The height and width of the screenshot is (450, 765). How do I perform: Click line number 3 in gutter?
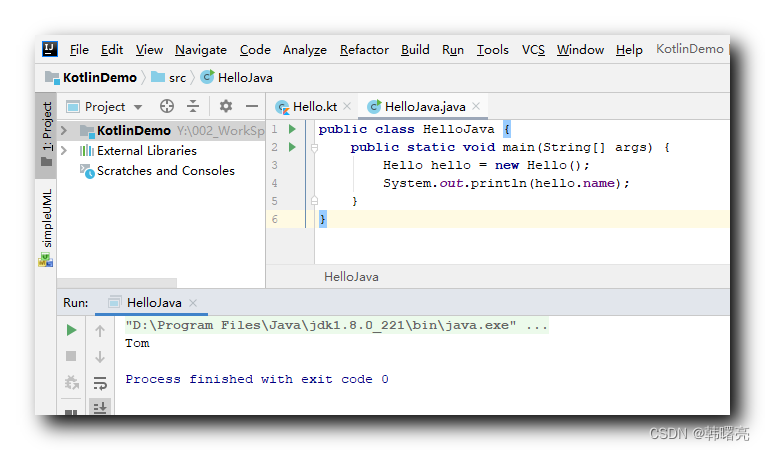coord(275,165)
